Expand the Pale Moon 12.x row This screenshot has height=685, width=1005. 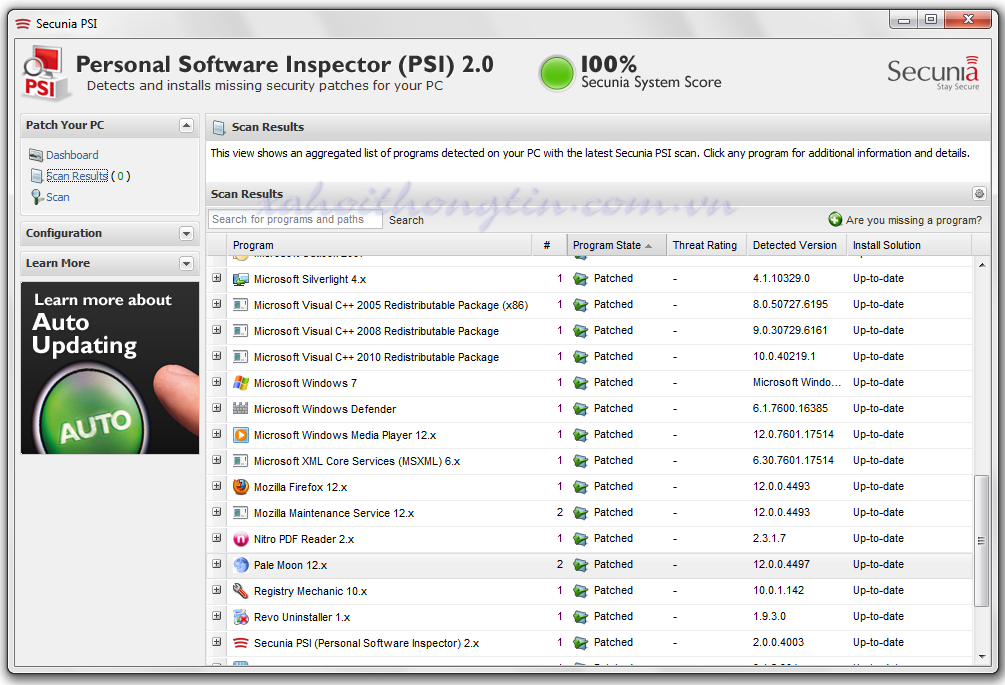[217, 564]
